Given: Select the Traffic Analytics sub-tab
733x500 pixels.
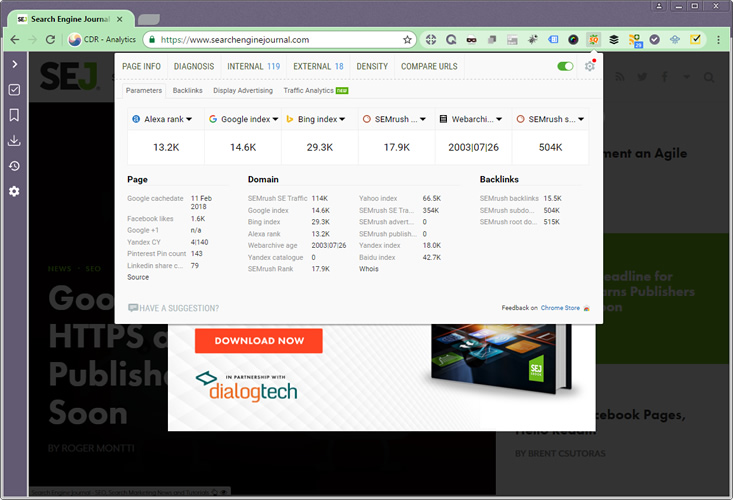Looking at the screenshot, I should [316, 91].
